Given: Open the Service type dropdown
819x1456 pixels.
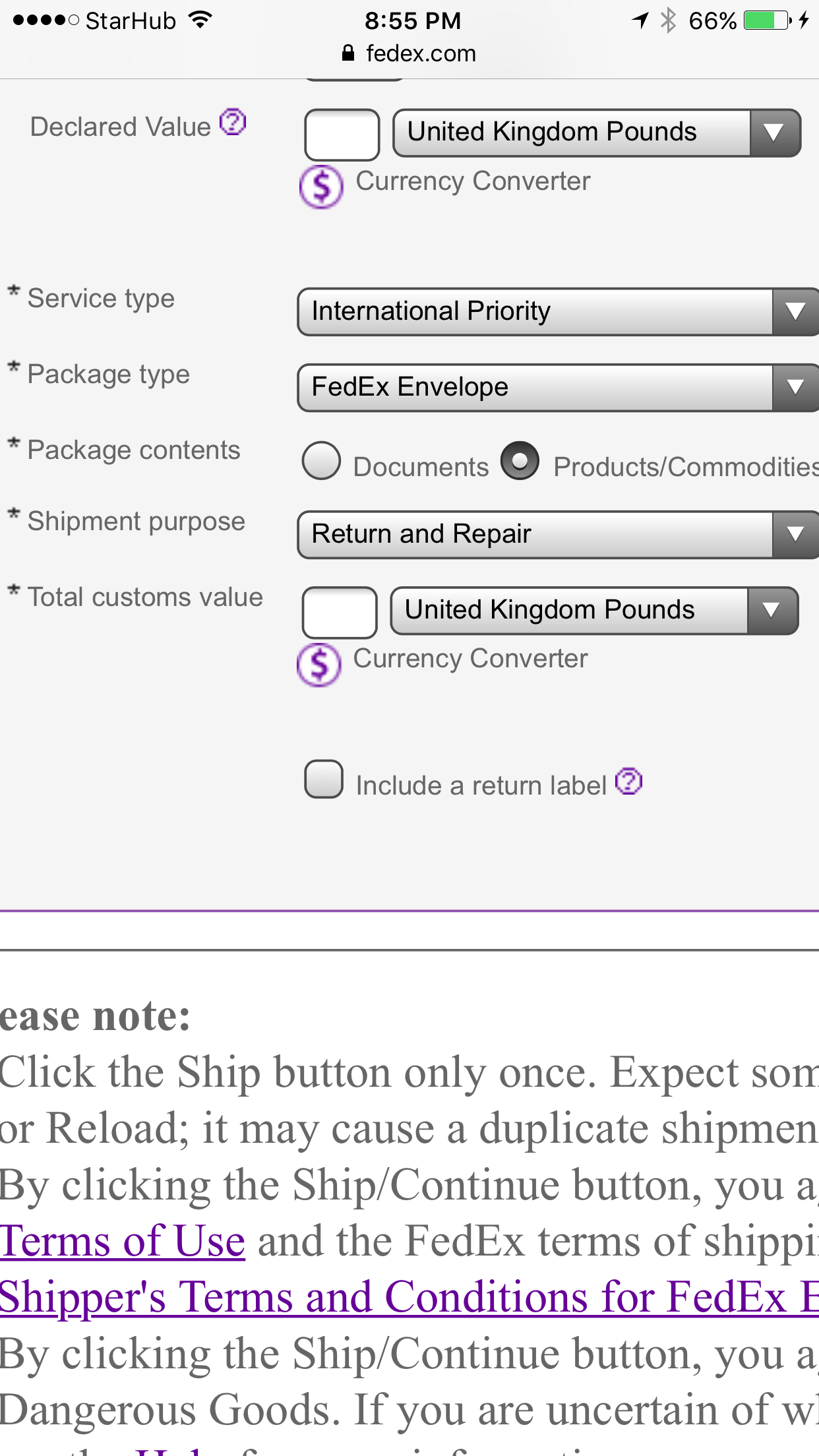Looking at the screenshot, I should pos(557,311).
